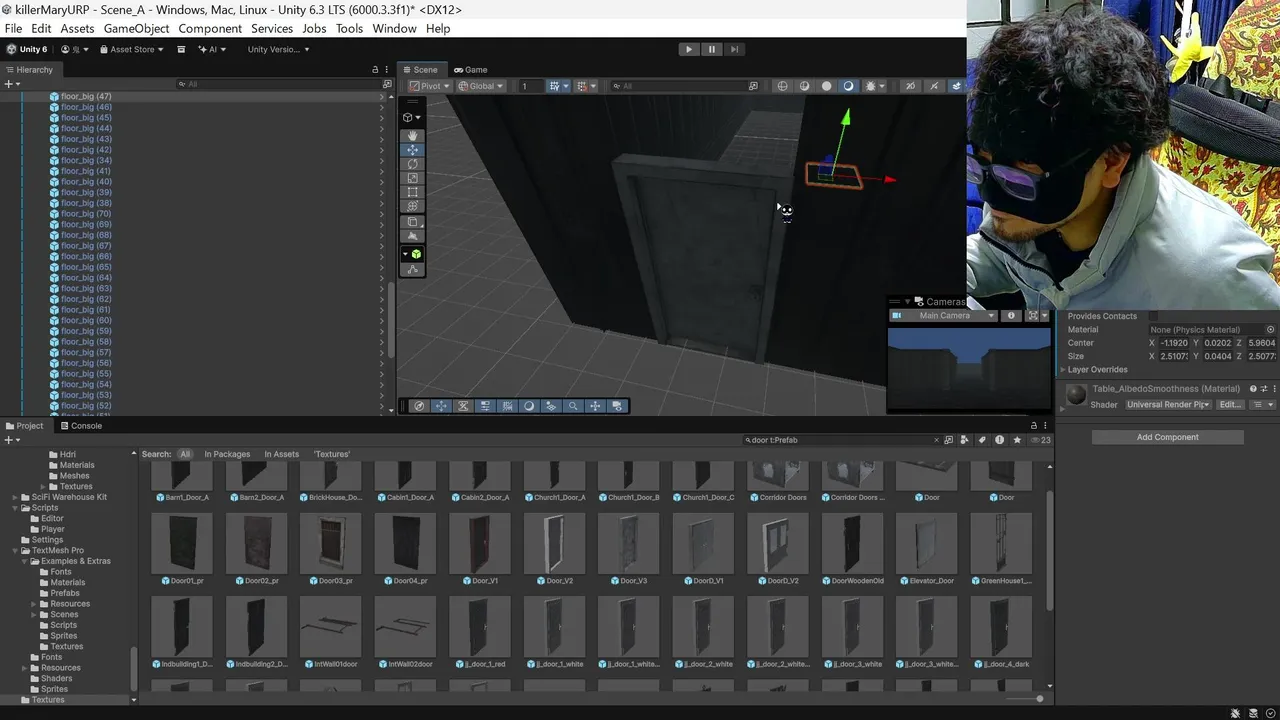1280x720 pixels.
Task: Open the Unity Version Control dropdown
Action: 278,49
